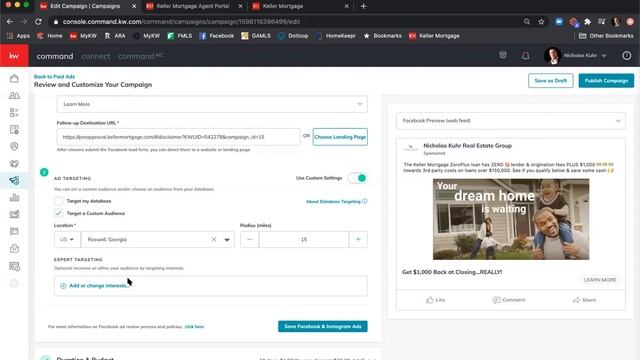
Task: Open About Database Targeting link
Action: pyautogui.click(x=333, y=202)
